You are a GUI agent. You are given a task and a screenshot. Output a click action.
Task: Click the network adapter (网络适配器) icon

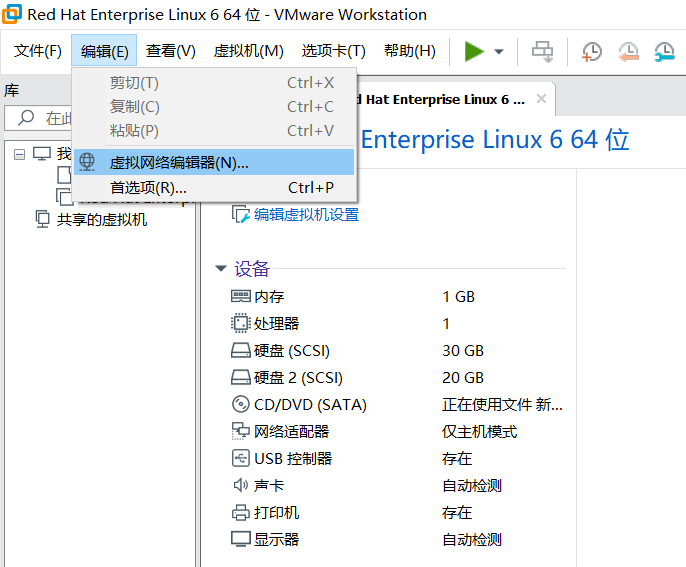(x=241, y=431)
